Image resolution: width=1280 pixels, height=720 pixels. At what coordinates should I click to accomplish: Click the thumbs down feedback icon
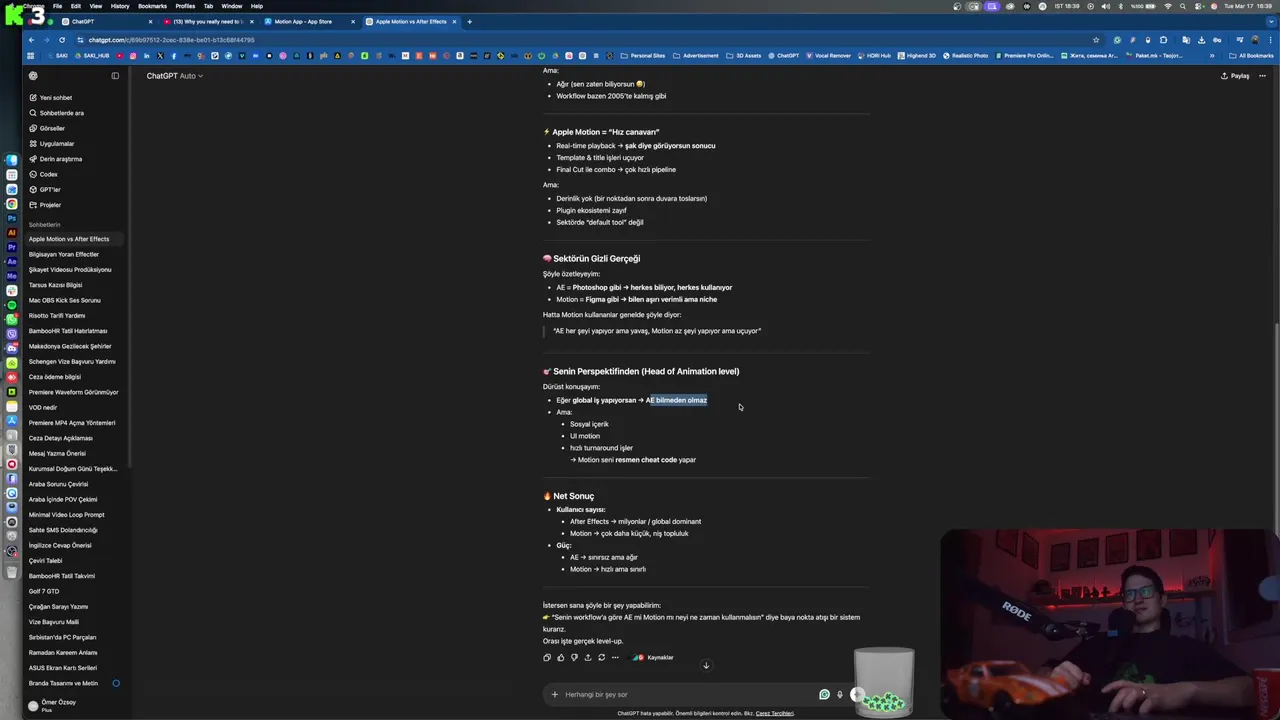[574, 657]
